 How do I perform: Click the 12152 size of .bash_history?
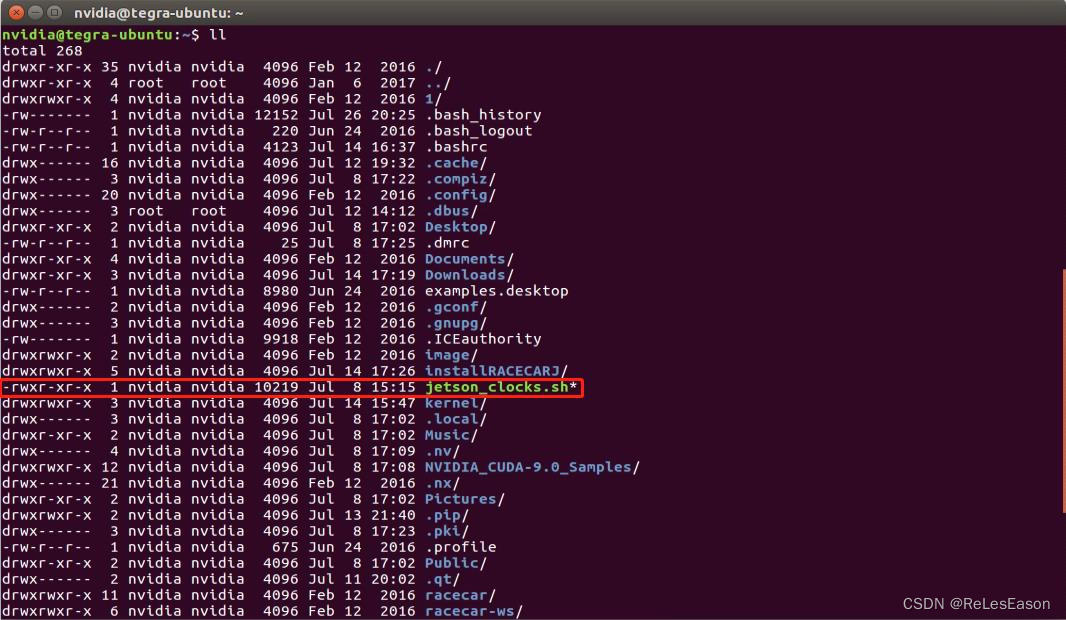click(276, 115)
